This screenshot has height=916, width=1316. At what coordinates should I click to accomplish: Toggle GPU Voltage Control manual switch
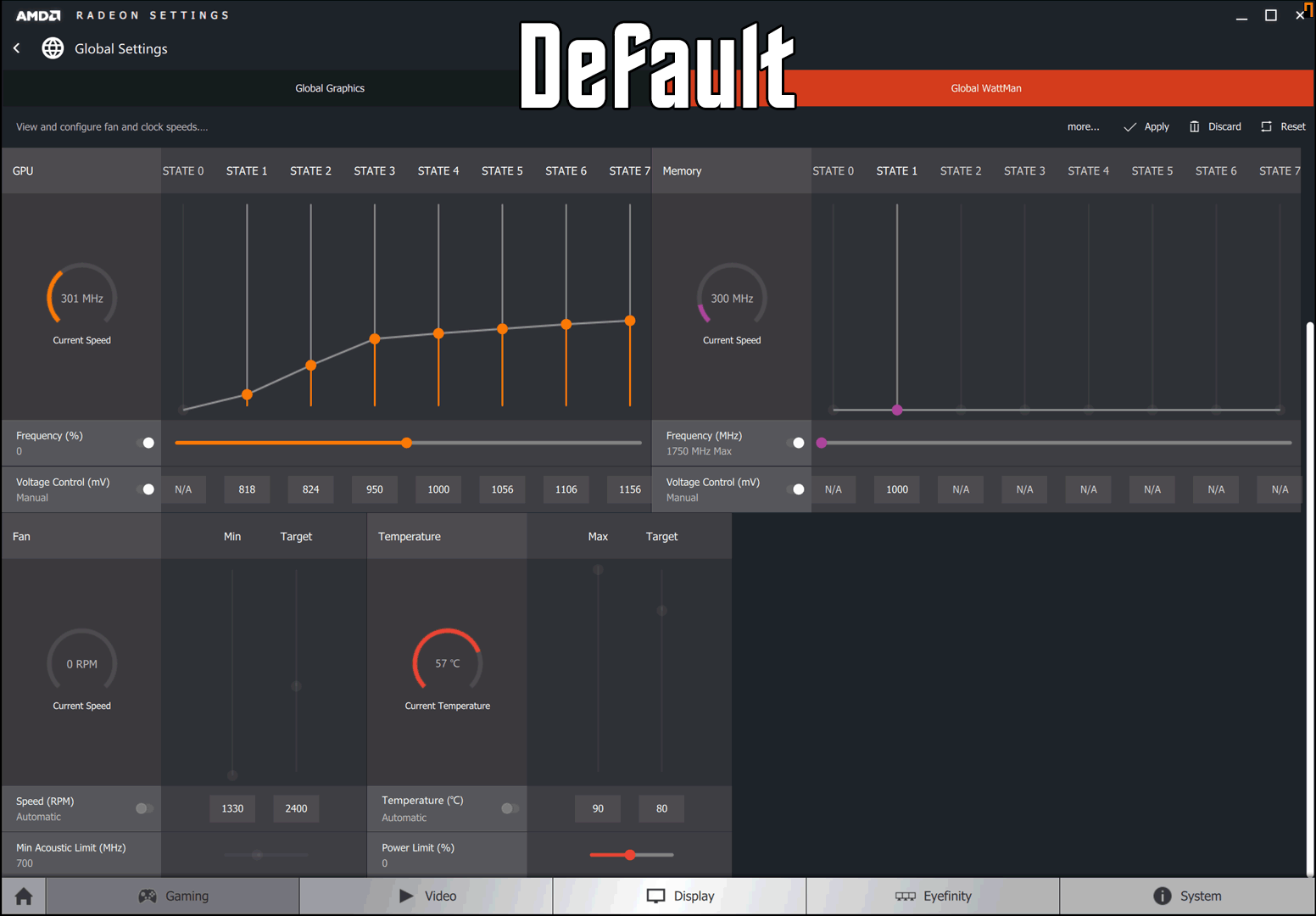(145, 489)
